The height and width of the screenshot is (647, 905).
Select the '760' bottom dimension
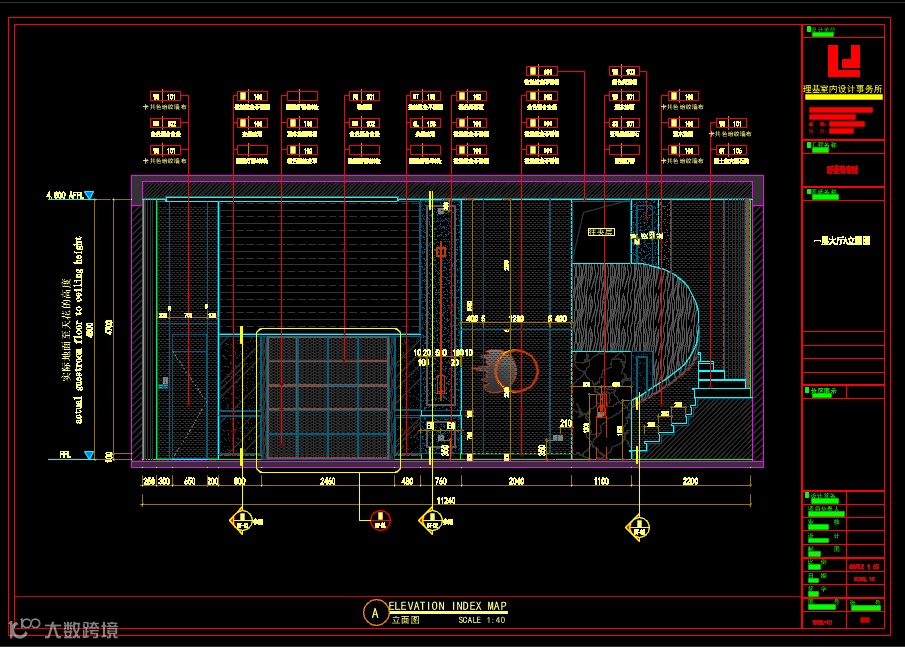440,481
